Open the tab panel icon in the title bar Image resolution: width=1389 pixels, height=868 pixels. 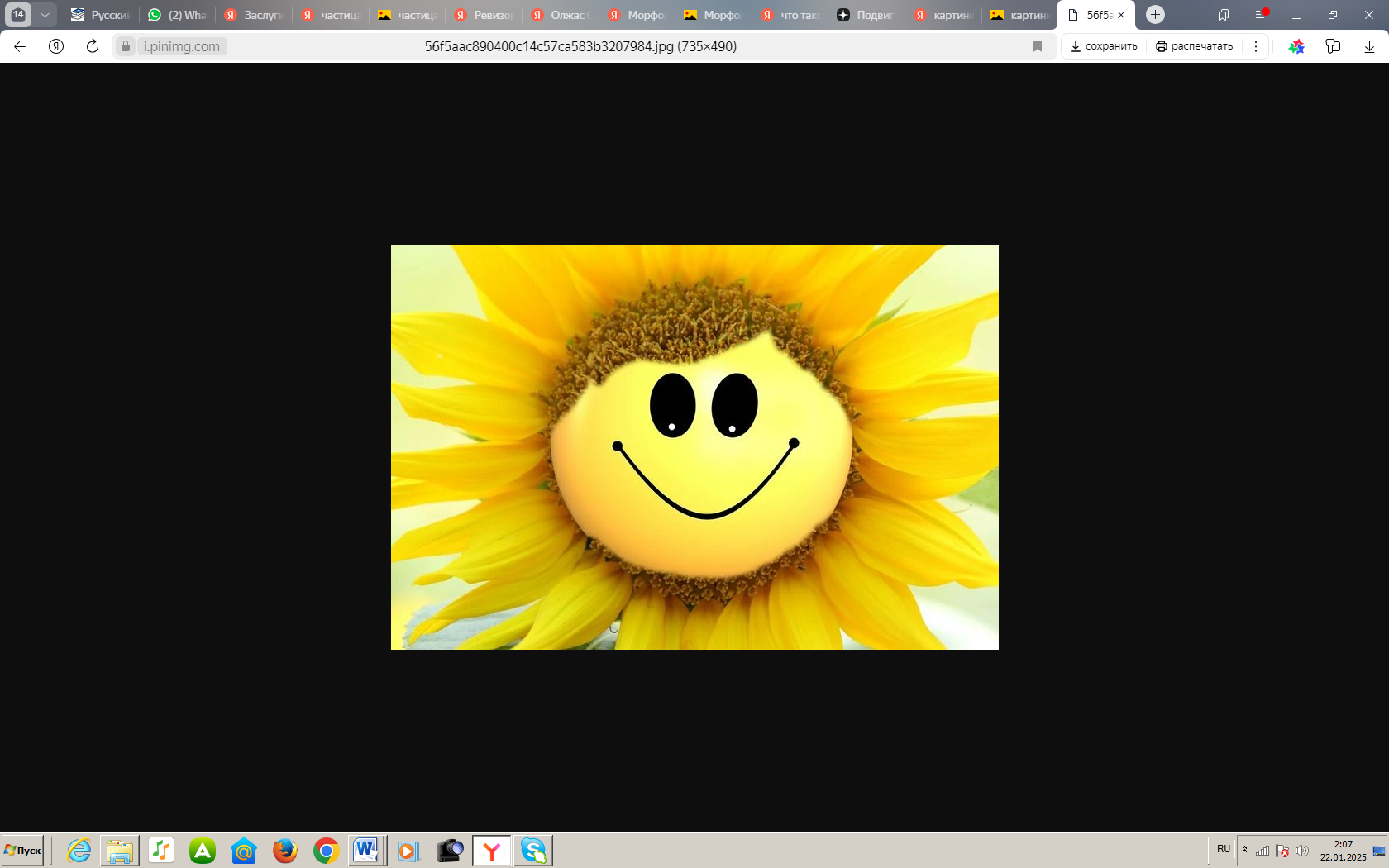1224,15
